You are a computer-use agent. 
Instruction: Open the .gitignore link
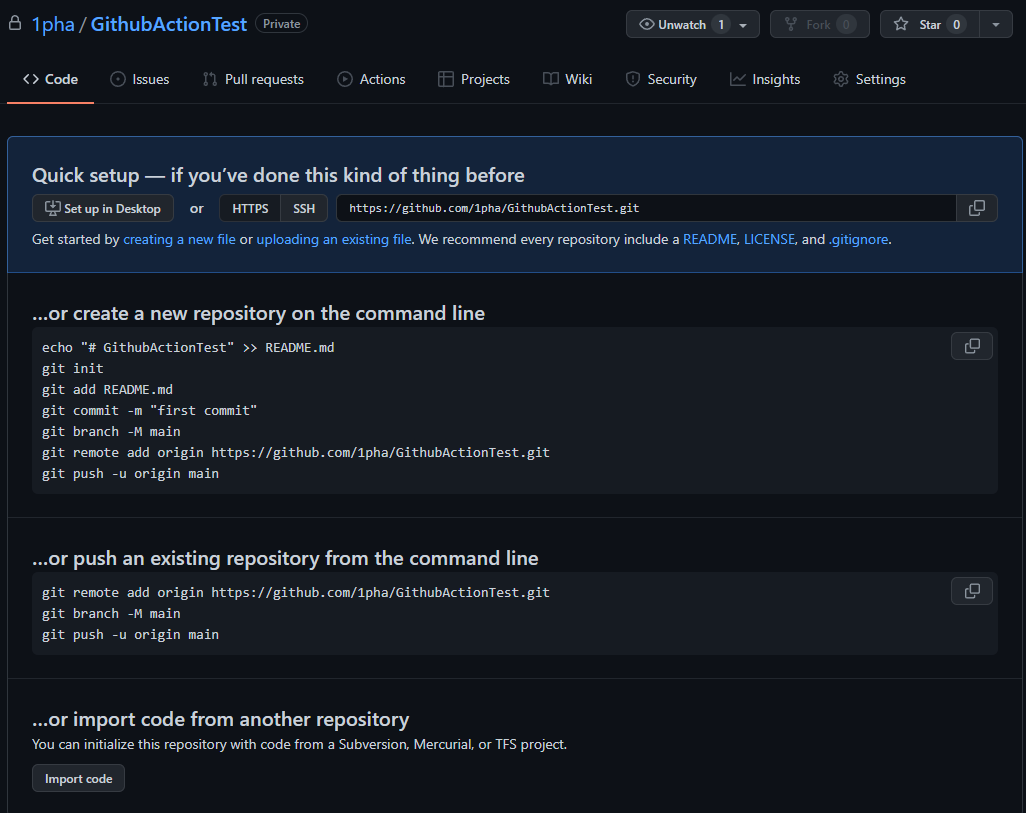(x=858, y=240)
